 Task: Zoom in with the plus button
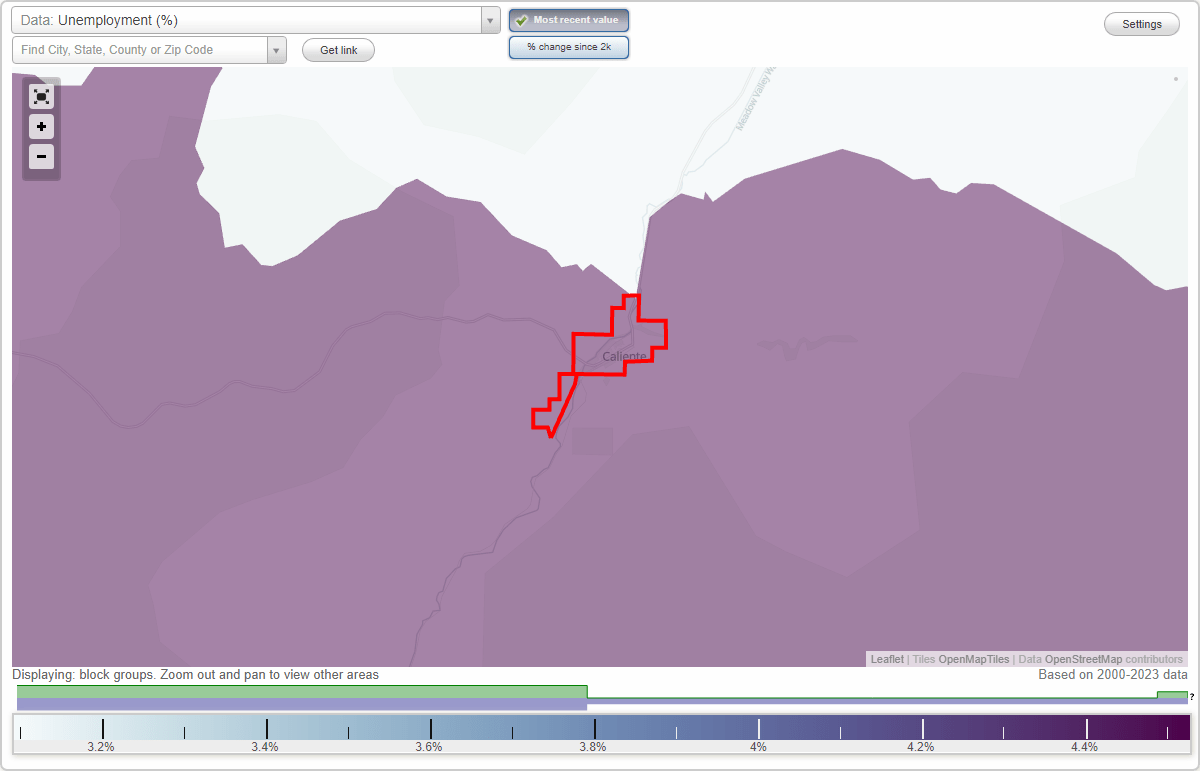click(x=41, y=127)
